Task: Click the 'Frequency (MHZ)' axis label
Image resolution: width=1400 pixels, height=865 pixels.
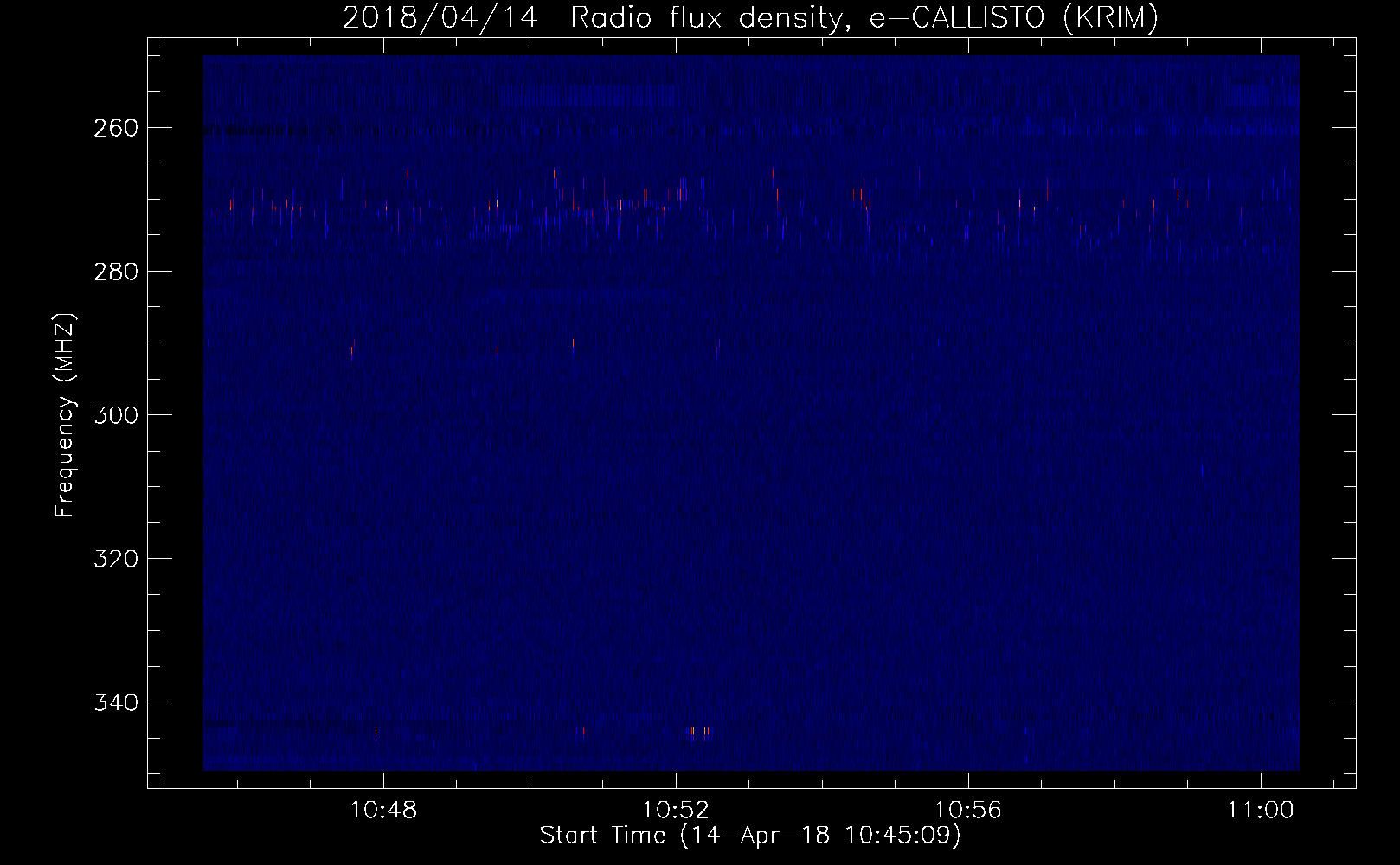Action: click(x=65, y=415)
